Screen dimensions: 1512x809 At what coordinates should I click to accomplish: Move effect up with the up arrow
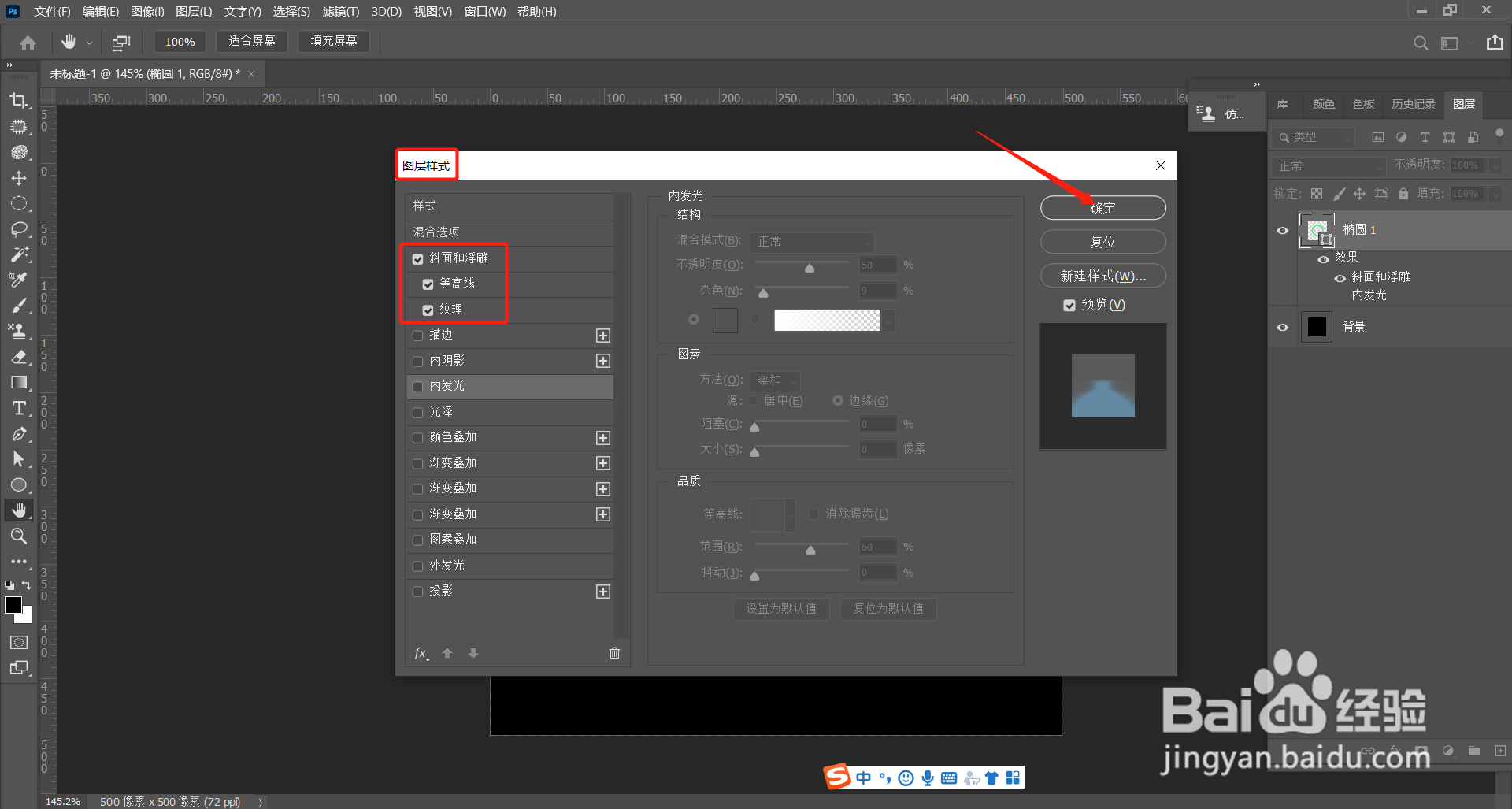(447, 653)
